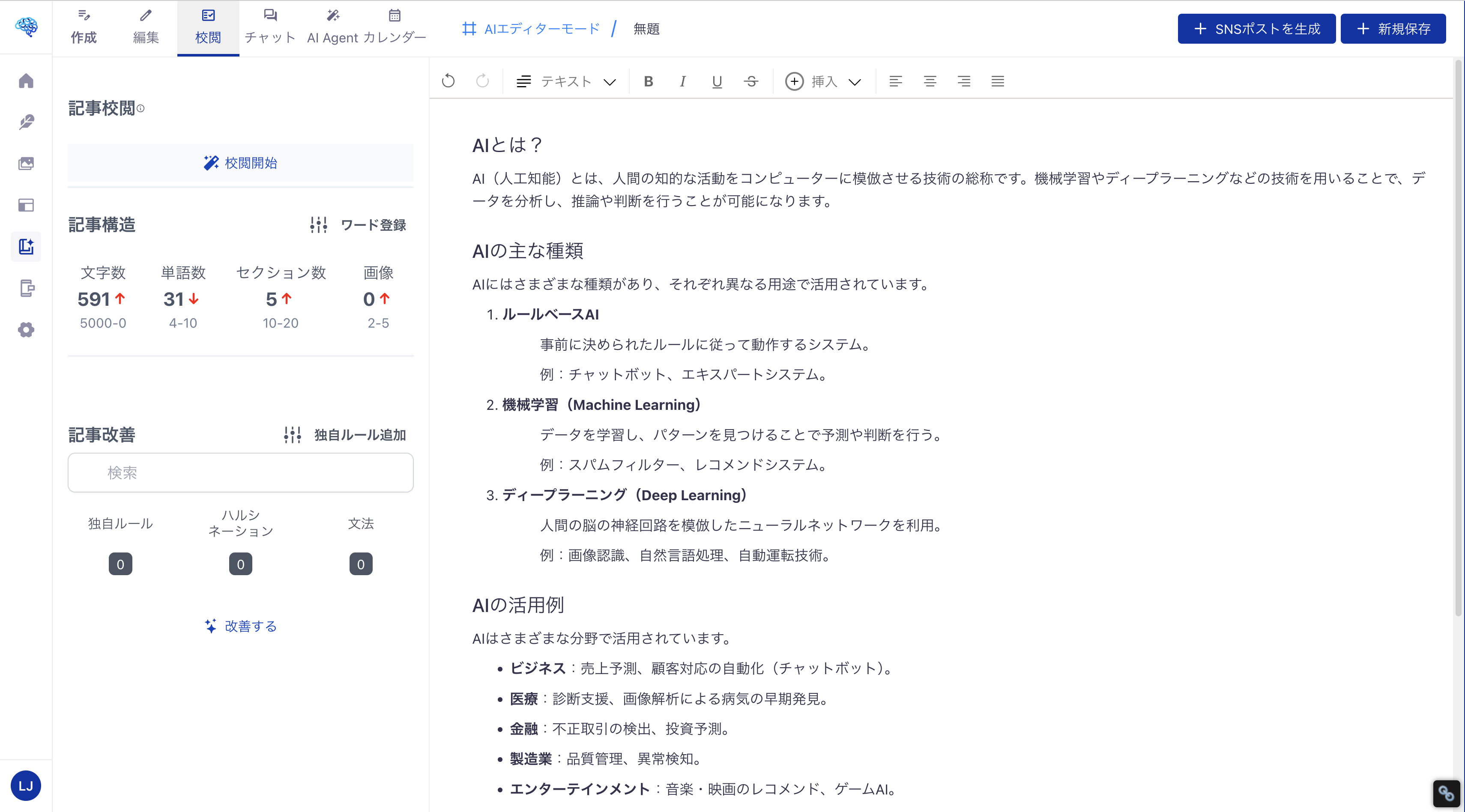Open the layout template icon in sidebar
This screenshot has width=1465, height=812.
[x=26, y=205]
